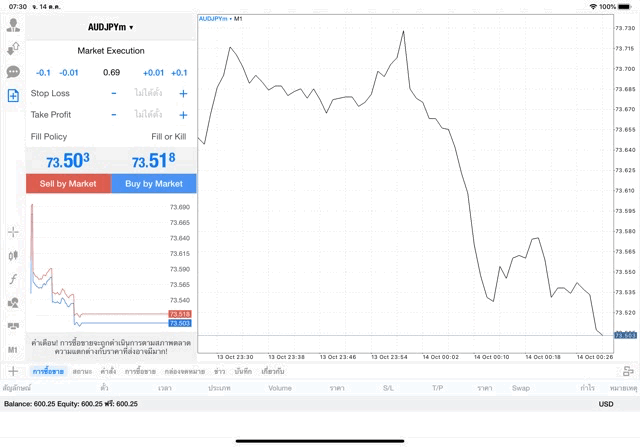Change the Fill or Kill policy
The image size is (640, 447).
(168, 135)
